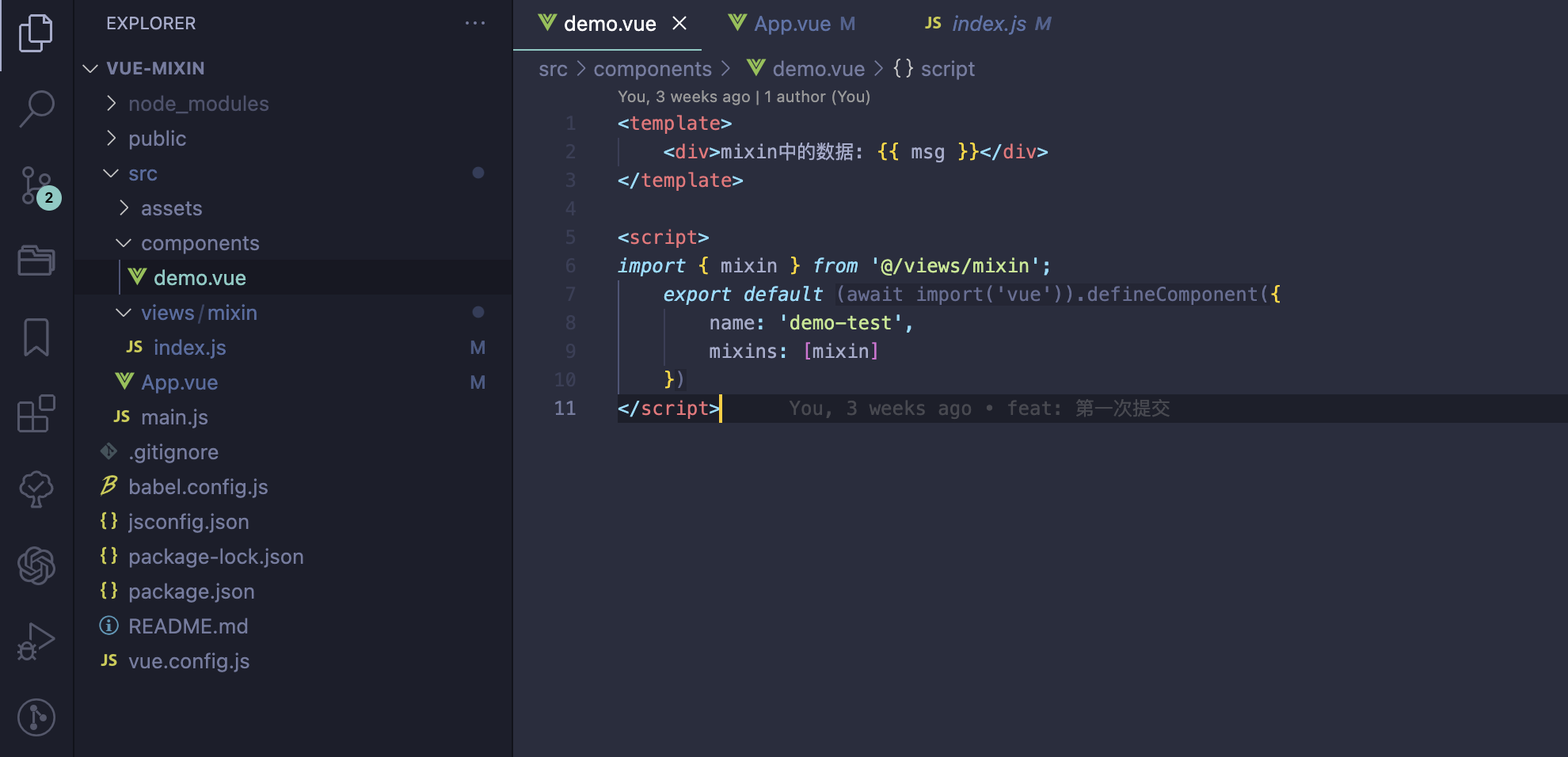Open demo.vue in the file tree

[293, 278]
